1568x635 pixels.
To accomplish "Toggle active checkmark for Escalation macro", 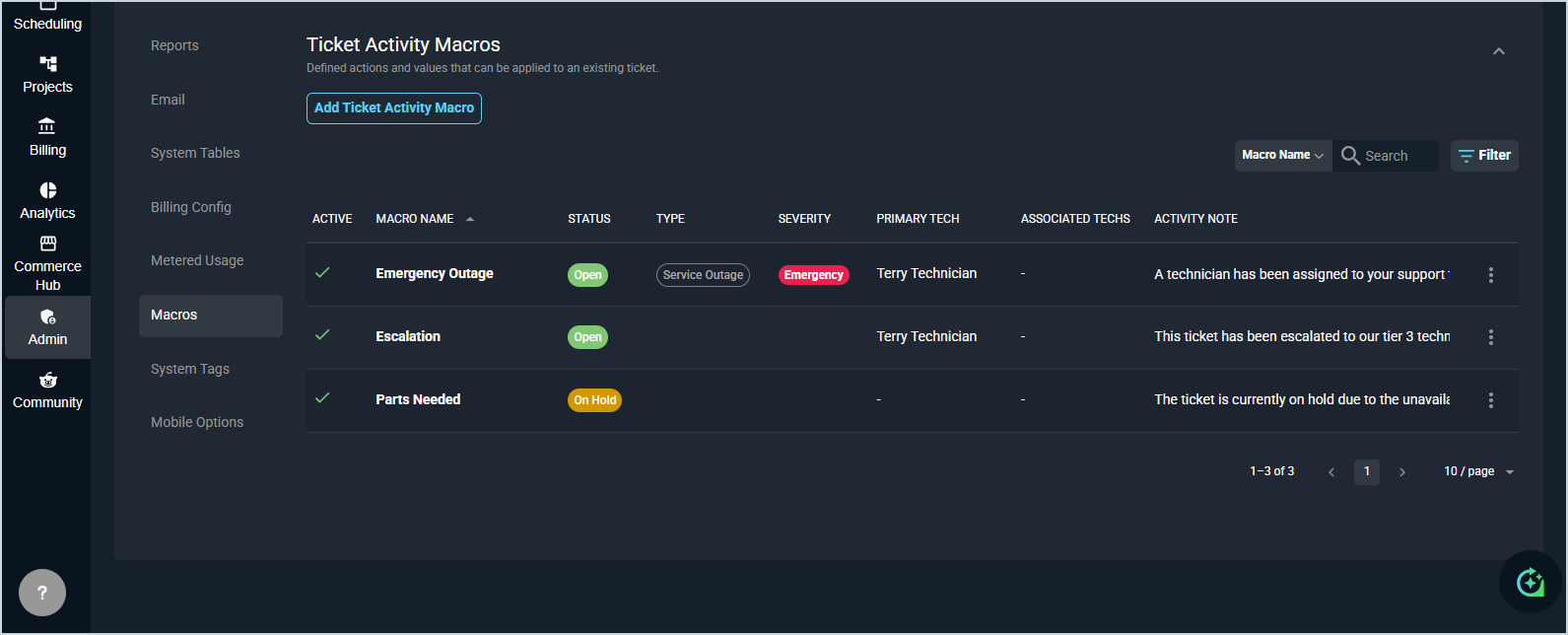I will click(x=322, y=335).
